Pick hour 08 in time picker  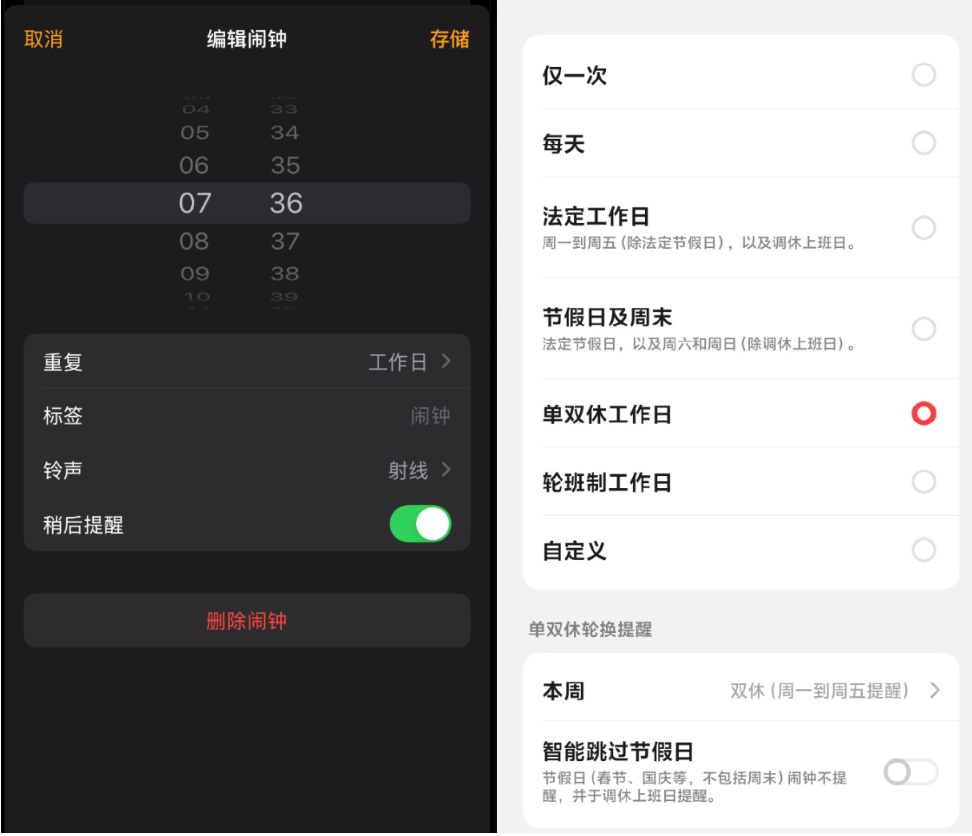click(x=194, y=241)
